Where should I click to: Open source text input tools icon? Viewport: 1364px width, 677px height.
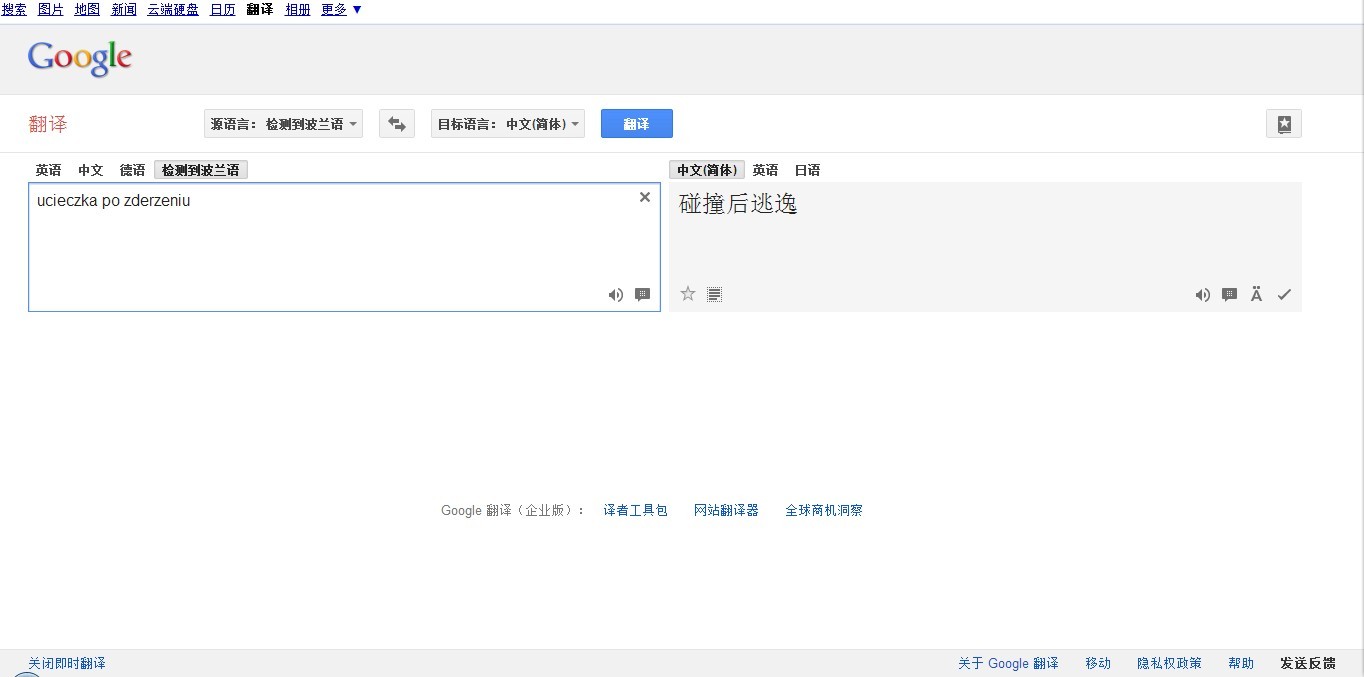coord(642,294)
